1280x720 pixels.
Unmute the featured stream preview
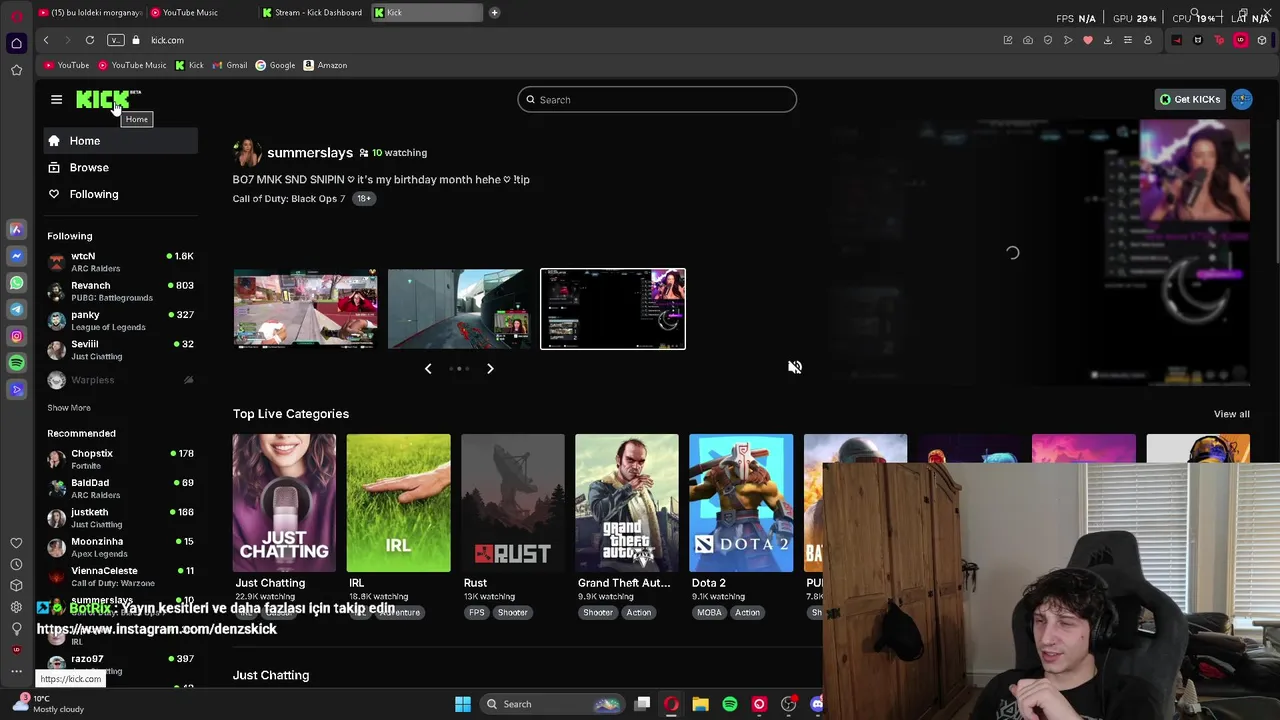pyautogui.click(x=795, y=367)
